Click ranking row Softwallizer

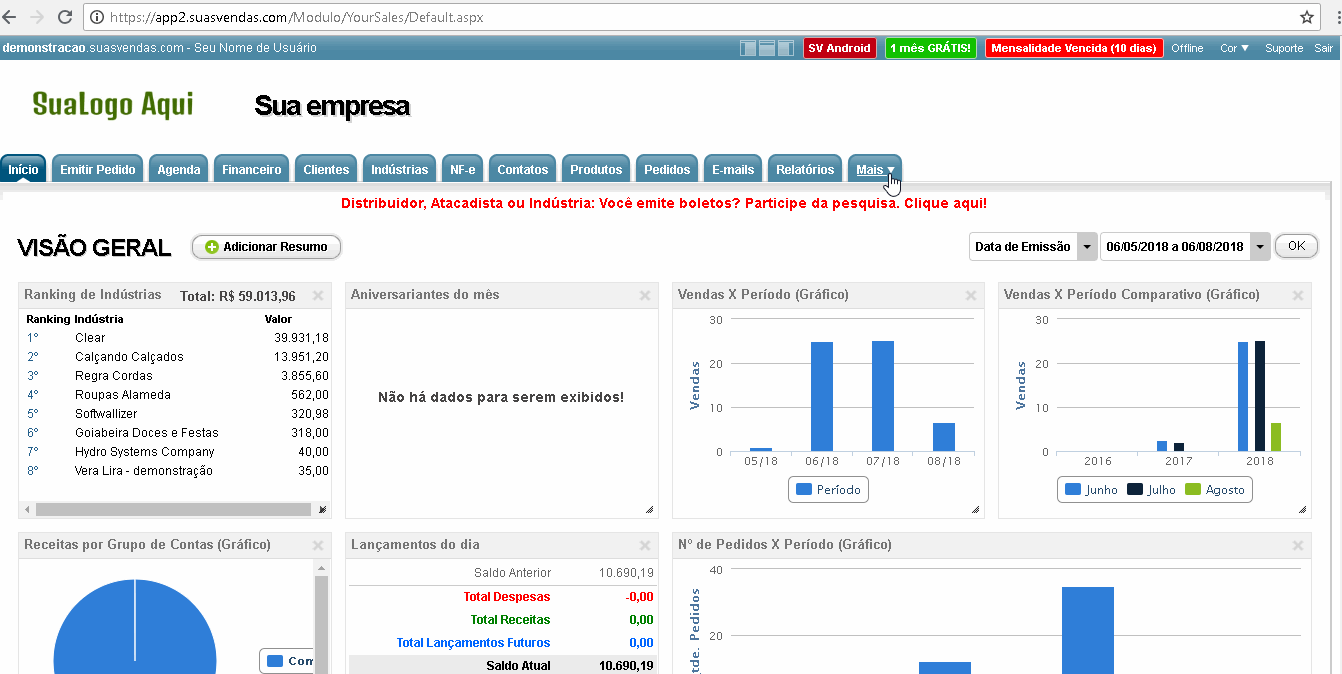pos(177,414)
